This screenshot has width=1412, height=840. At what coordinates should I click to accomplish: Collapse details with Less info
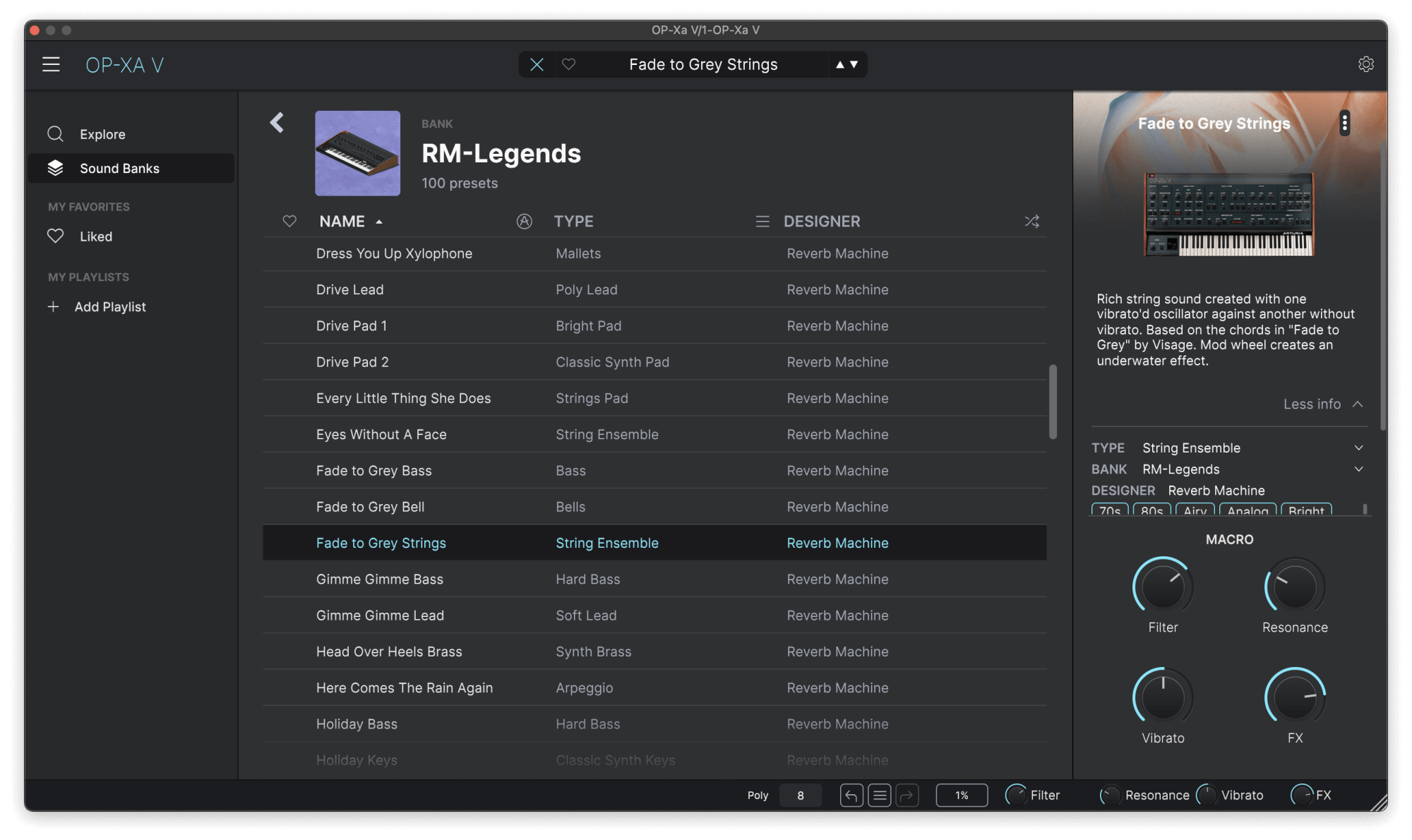(x=1322, y=404)
